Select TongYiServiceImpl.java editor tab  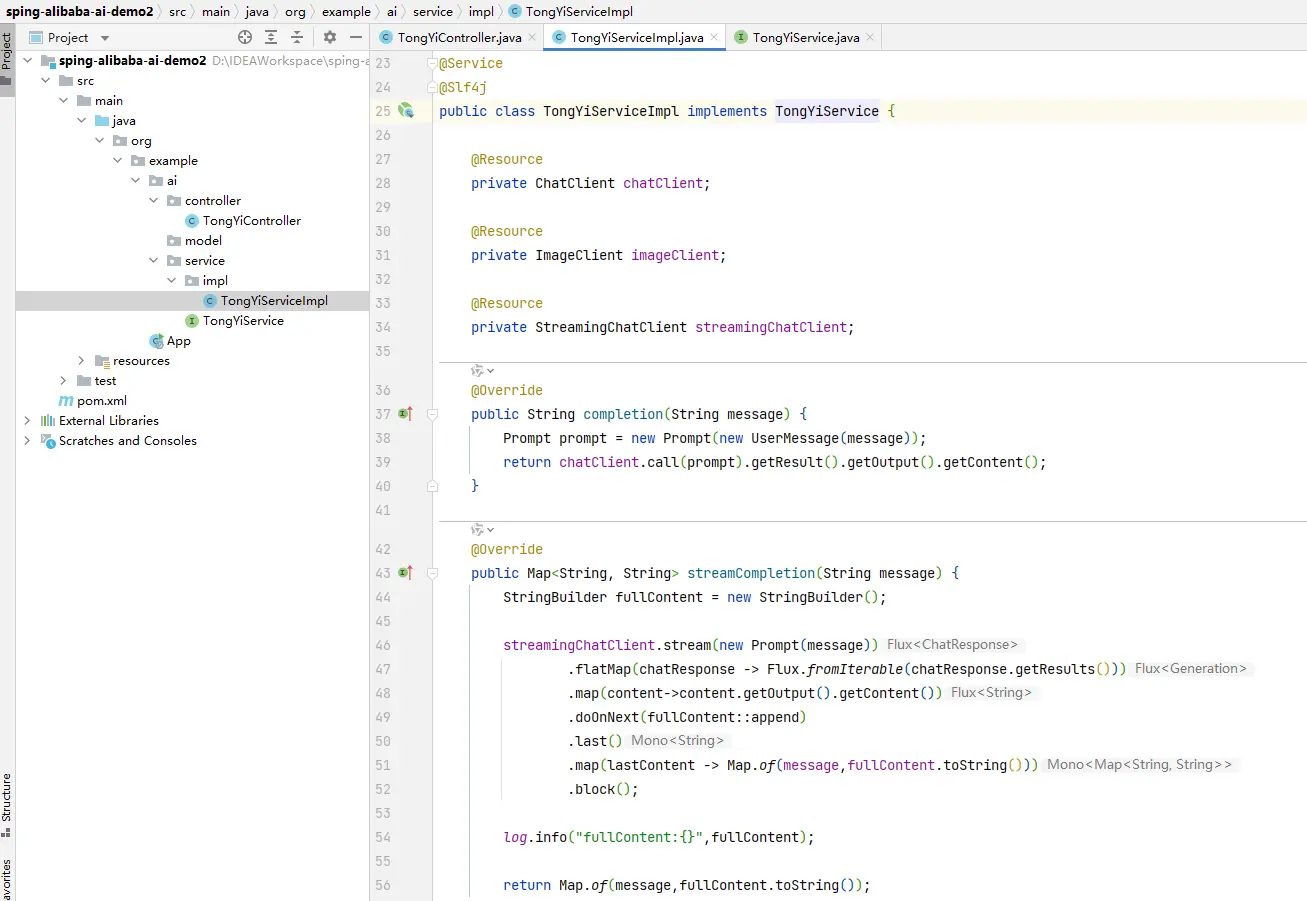point(637,37)
